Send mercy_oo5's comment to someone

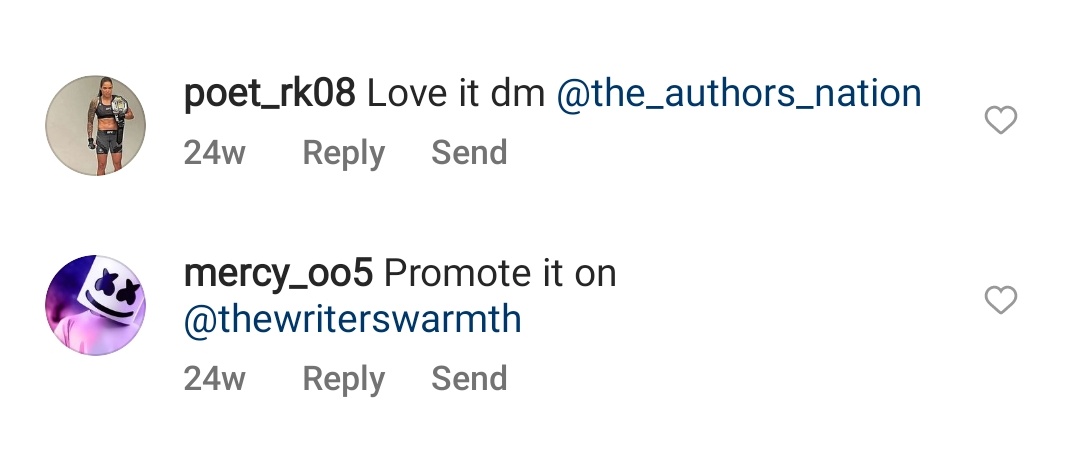coord(469,378)
